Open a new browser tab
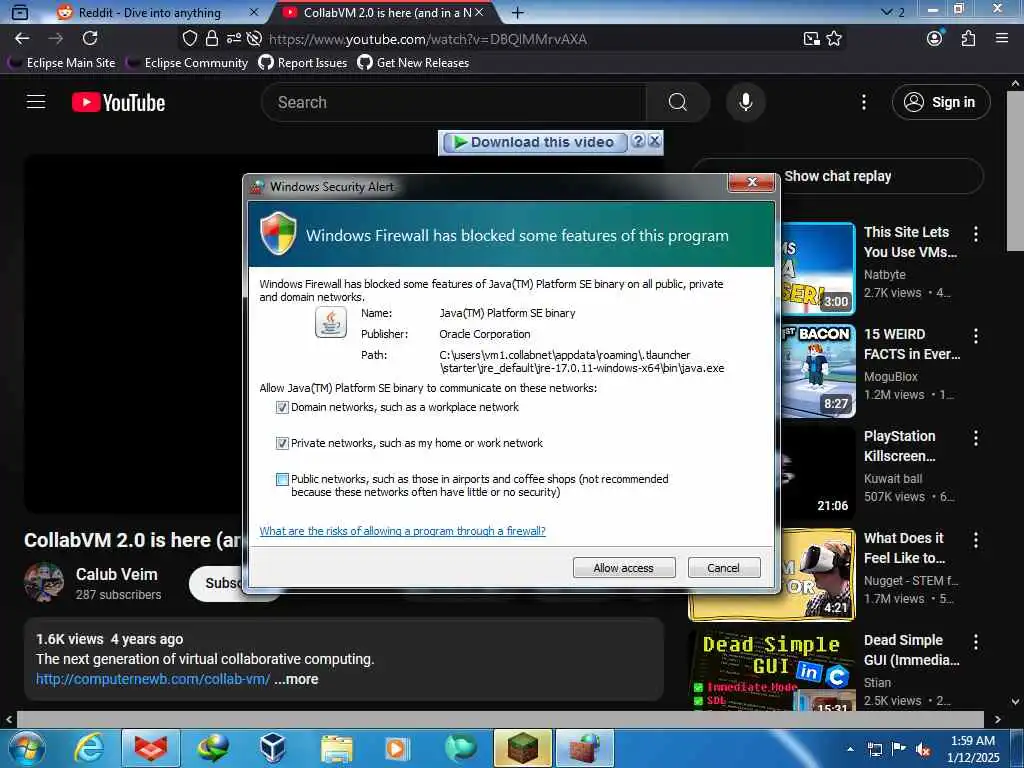The image size is (1024, 768). (518, 12)
